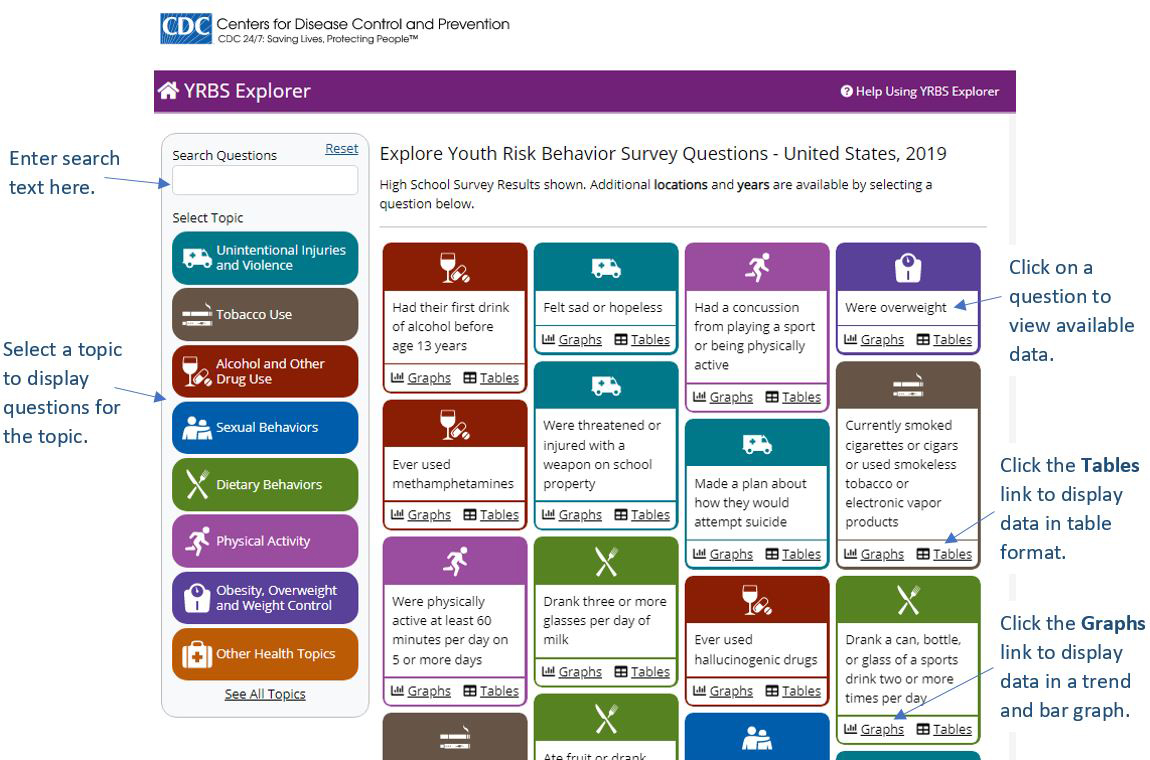Click inside the Search Questions text box
This screenshot has width=1150, height=760.
[264, 180]
